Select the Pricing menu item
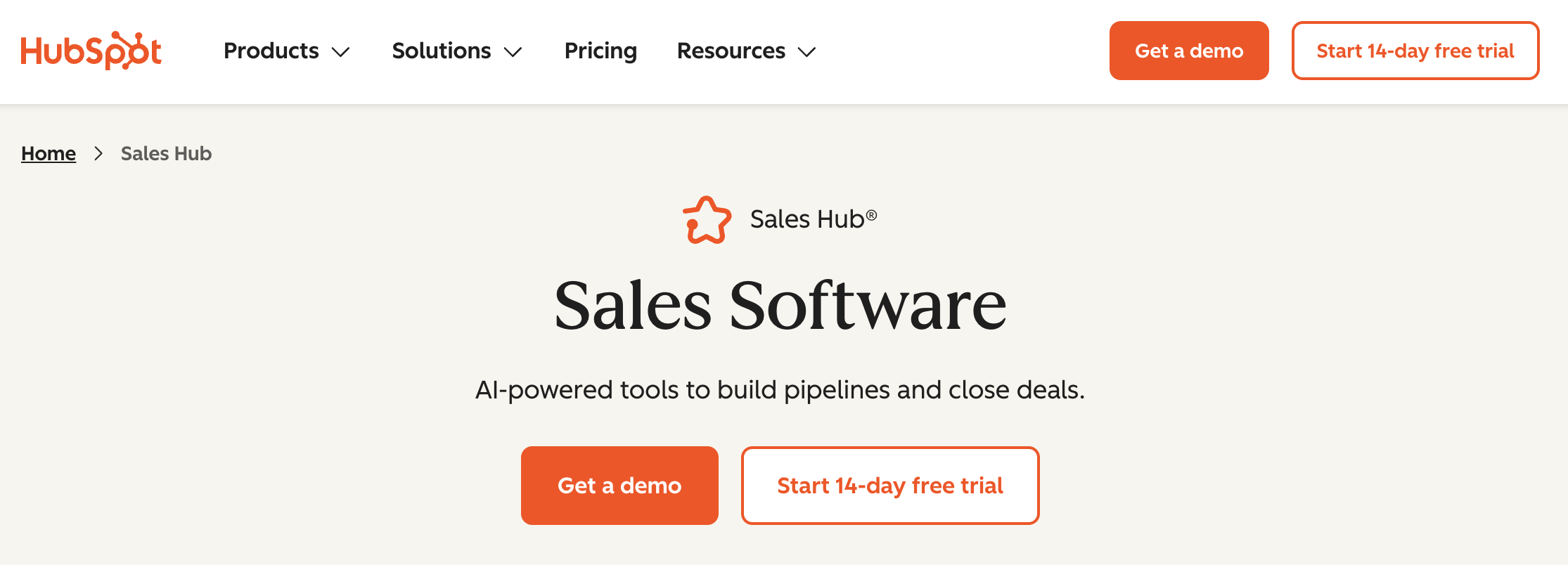Screen dimensions: 1568x565 point(600,51)
